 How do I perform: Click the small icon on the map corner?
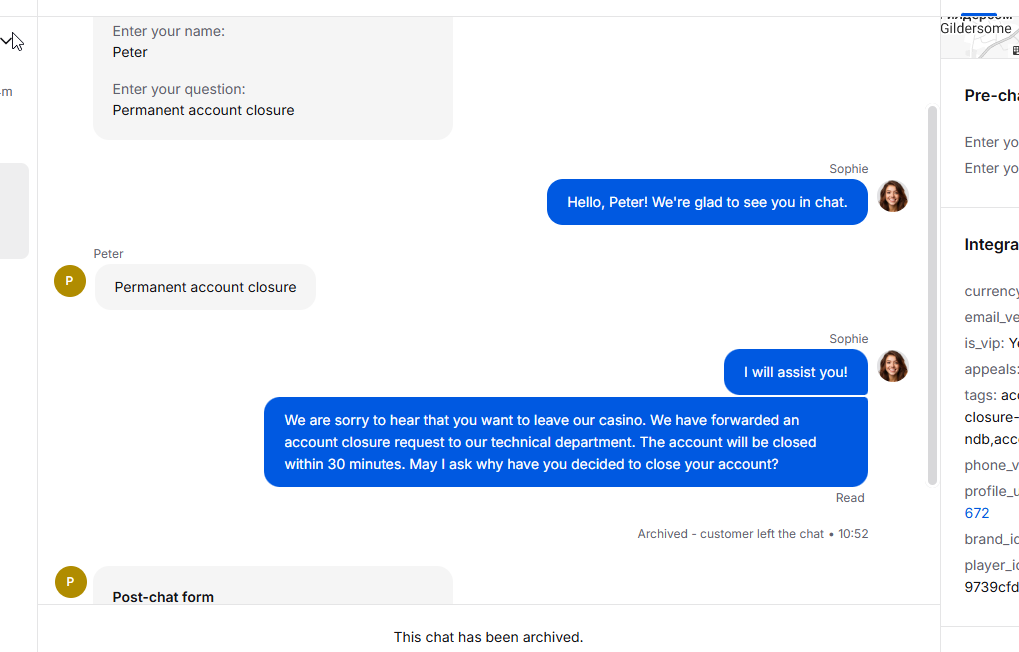click(1015, 51)
